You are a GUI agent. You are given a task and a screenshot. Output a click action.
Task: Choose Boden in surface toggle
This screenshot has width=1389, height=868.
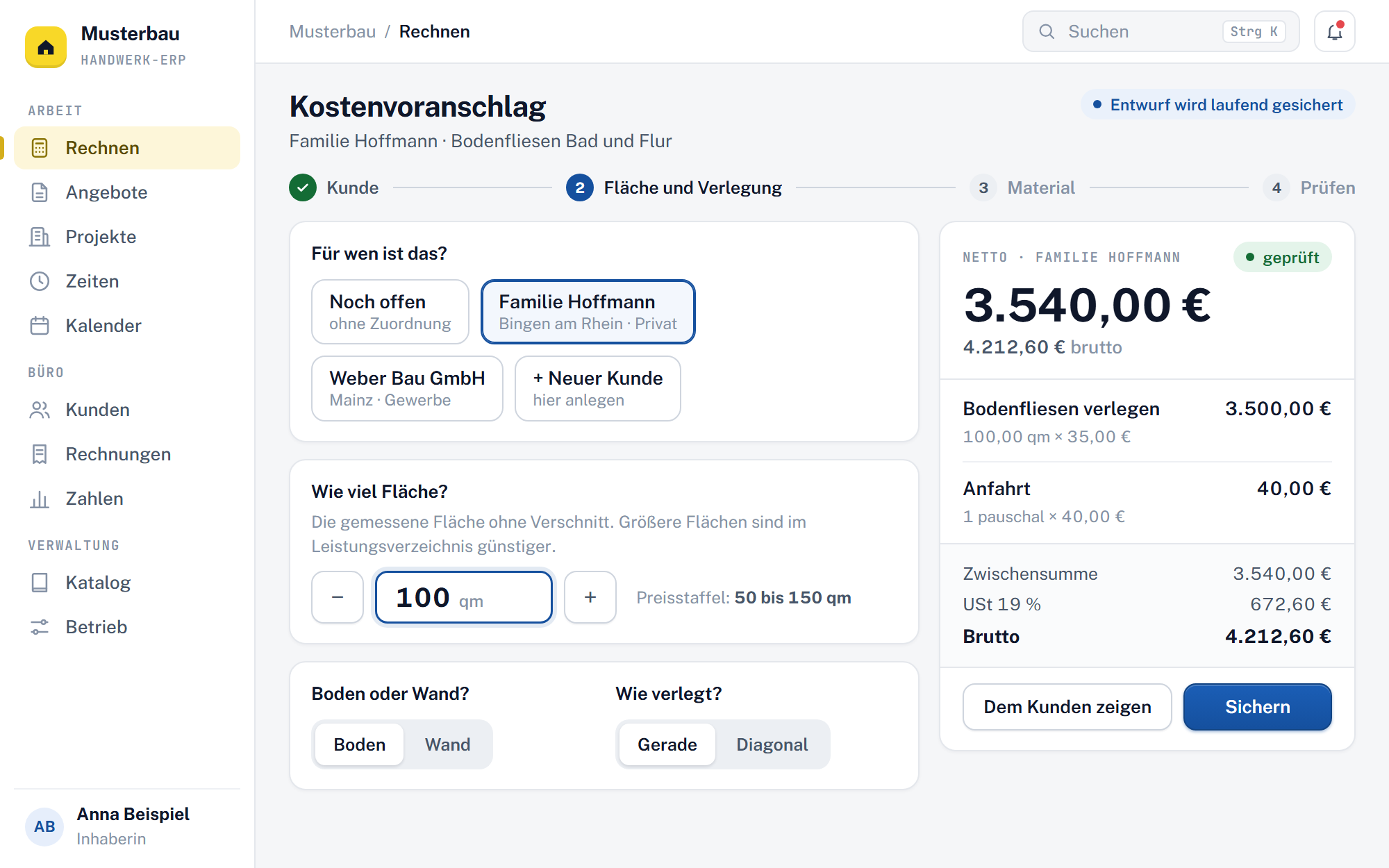point(359,744)
